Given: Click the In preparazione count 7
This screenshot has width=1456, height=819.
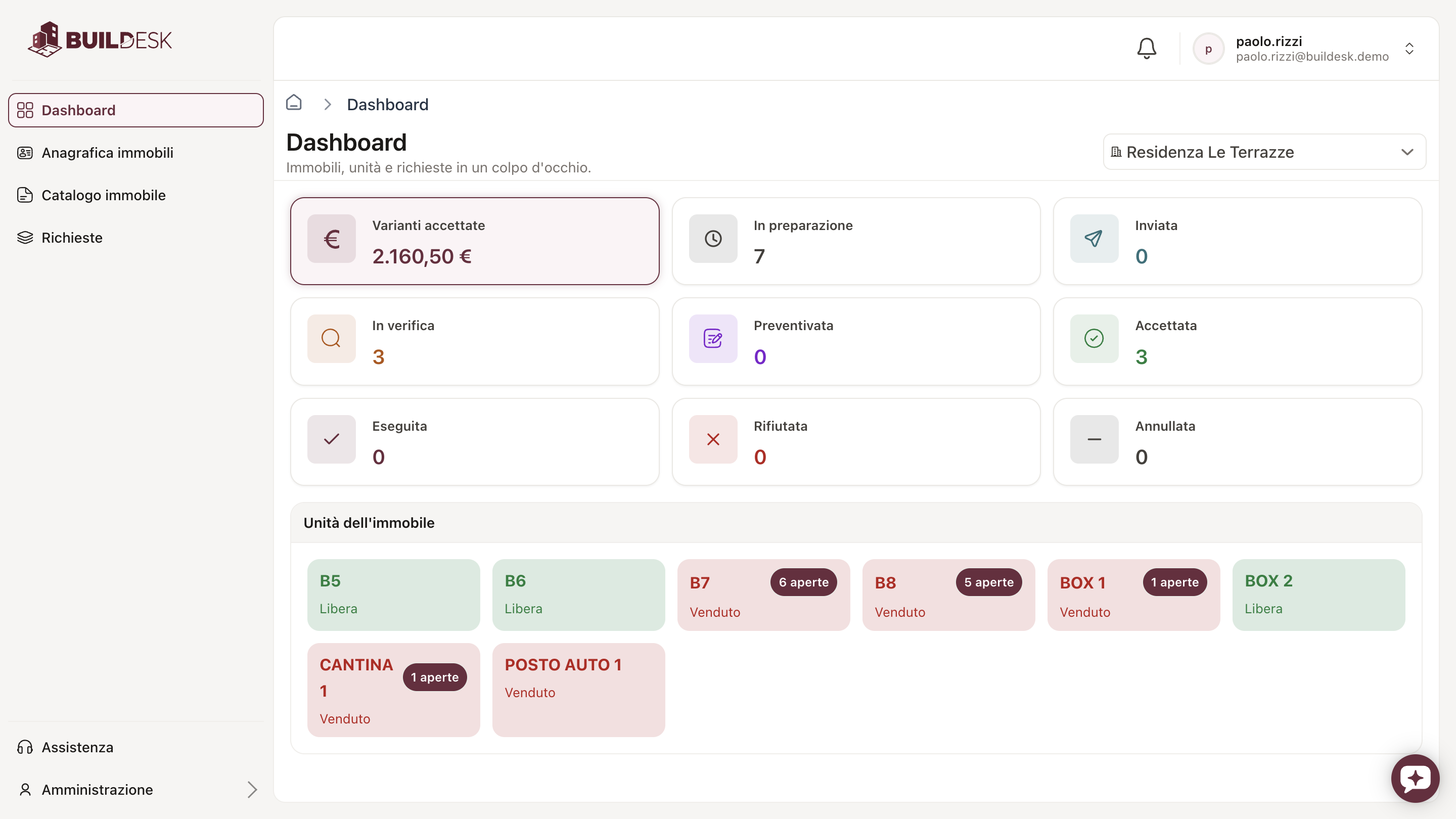Looking at the screenshot, I should (x=759, y=257).
